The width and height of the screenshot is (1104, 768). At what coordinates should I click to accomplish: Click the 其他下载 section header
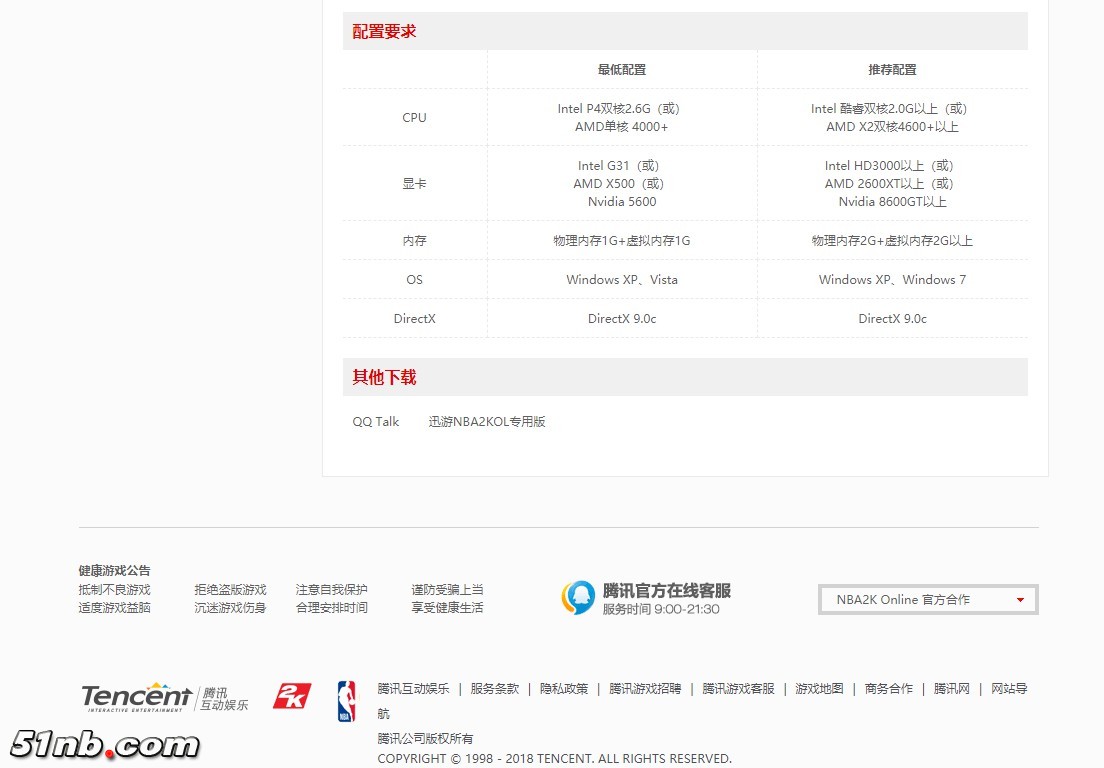(x=384, y=378)
